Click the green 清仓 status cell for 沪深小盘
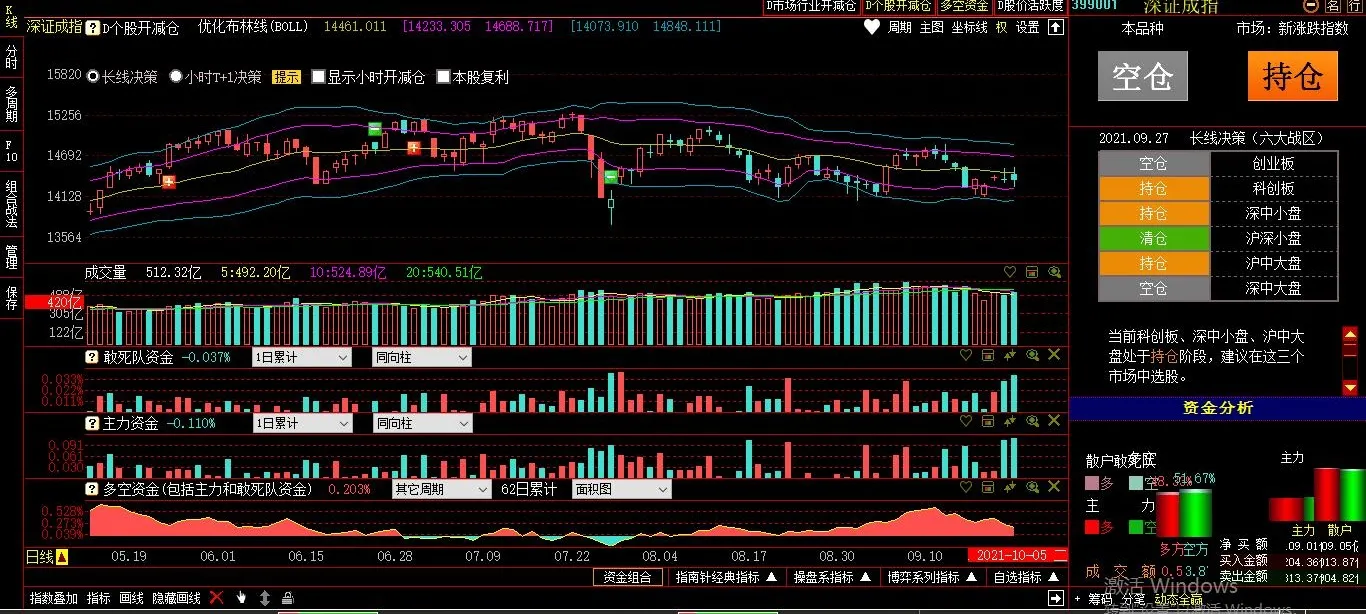 (x=1154, y=239)
